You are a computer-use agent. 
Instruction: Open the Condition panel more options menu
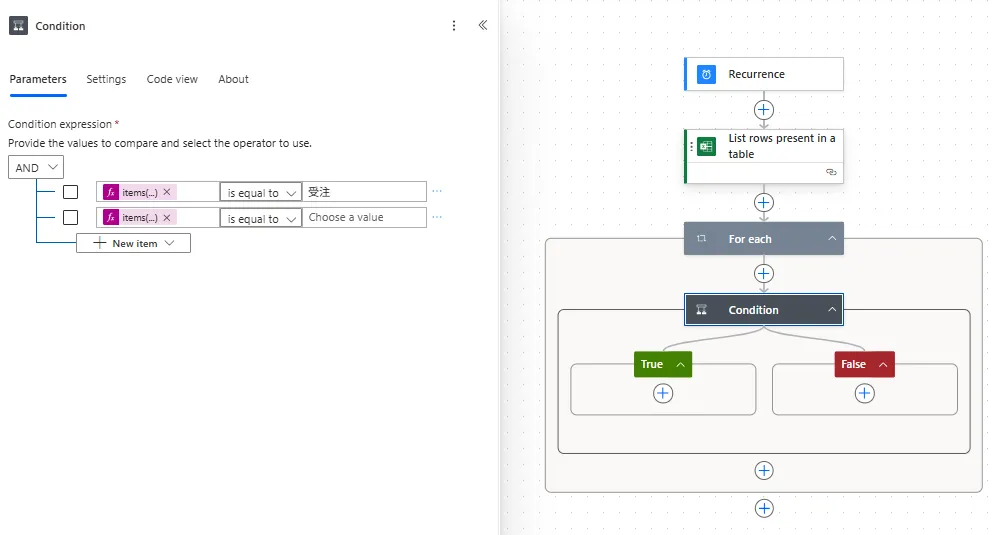coord(454,26)
